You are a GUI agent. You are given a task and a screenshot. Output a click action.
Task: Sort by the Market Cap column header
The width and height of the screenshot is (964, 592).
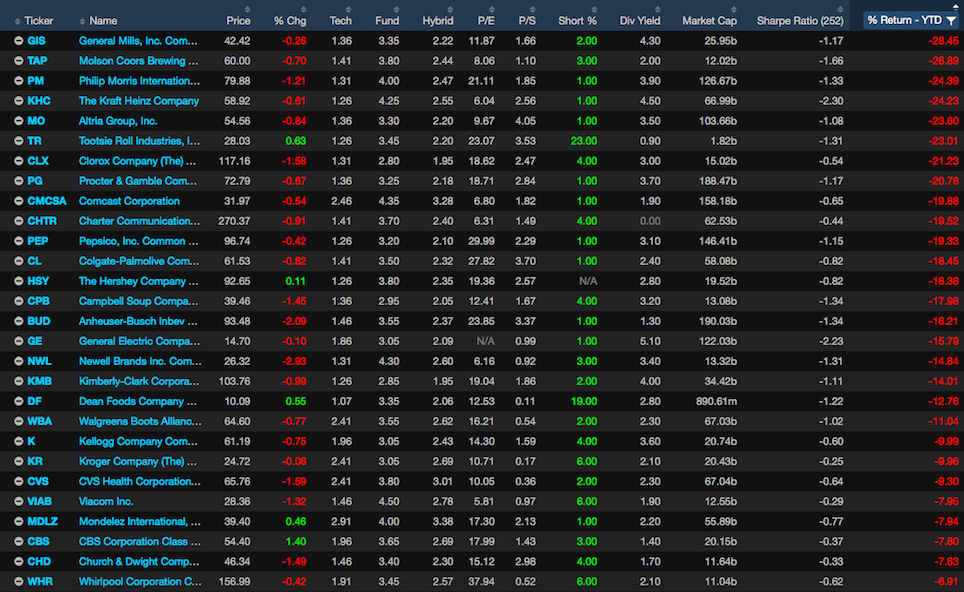click(x=709, y=21)
